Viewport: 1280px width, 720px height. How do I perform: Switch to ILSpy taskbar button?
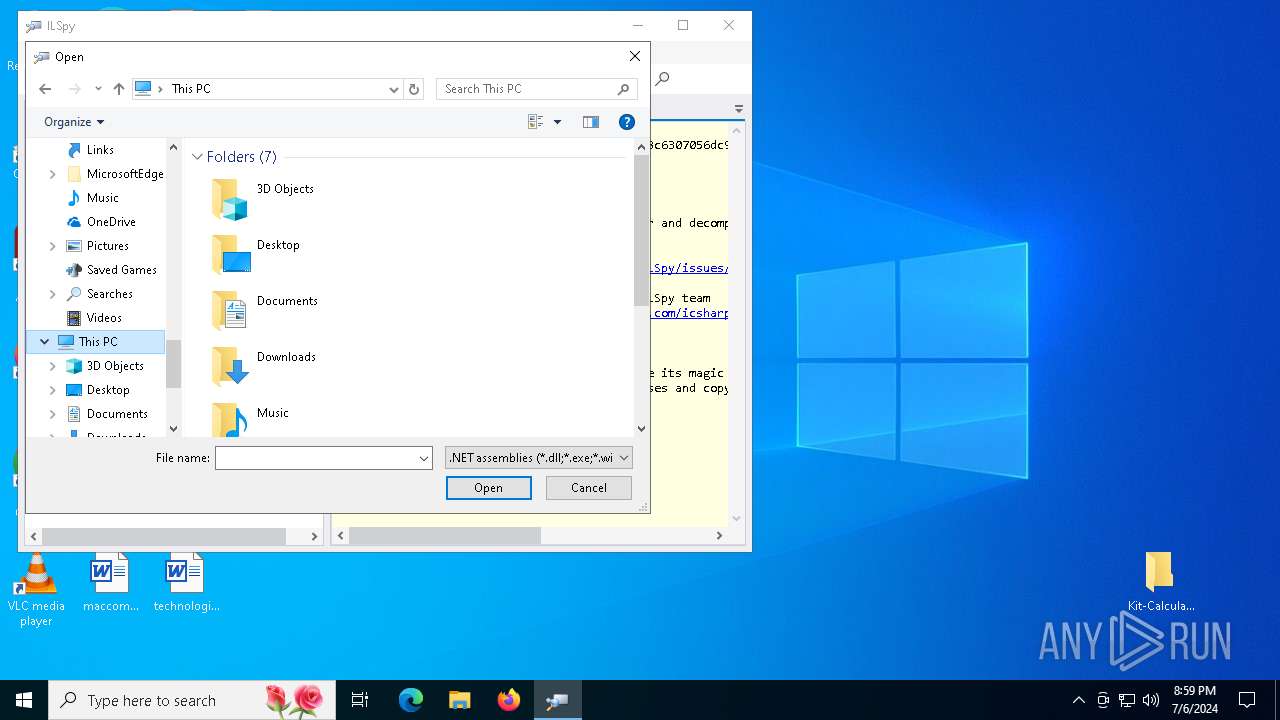tap(558, 700)
